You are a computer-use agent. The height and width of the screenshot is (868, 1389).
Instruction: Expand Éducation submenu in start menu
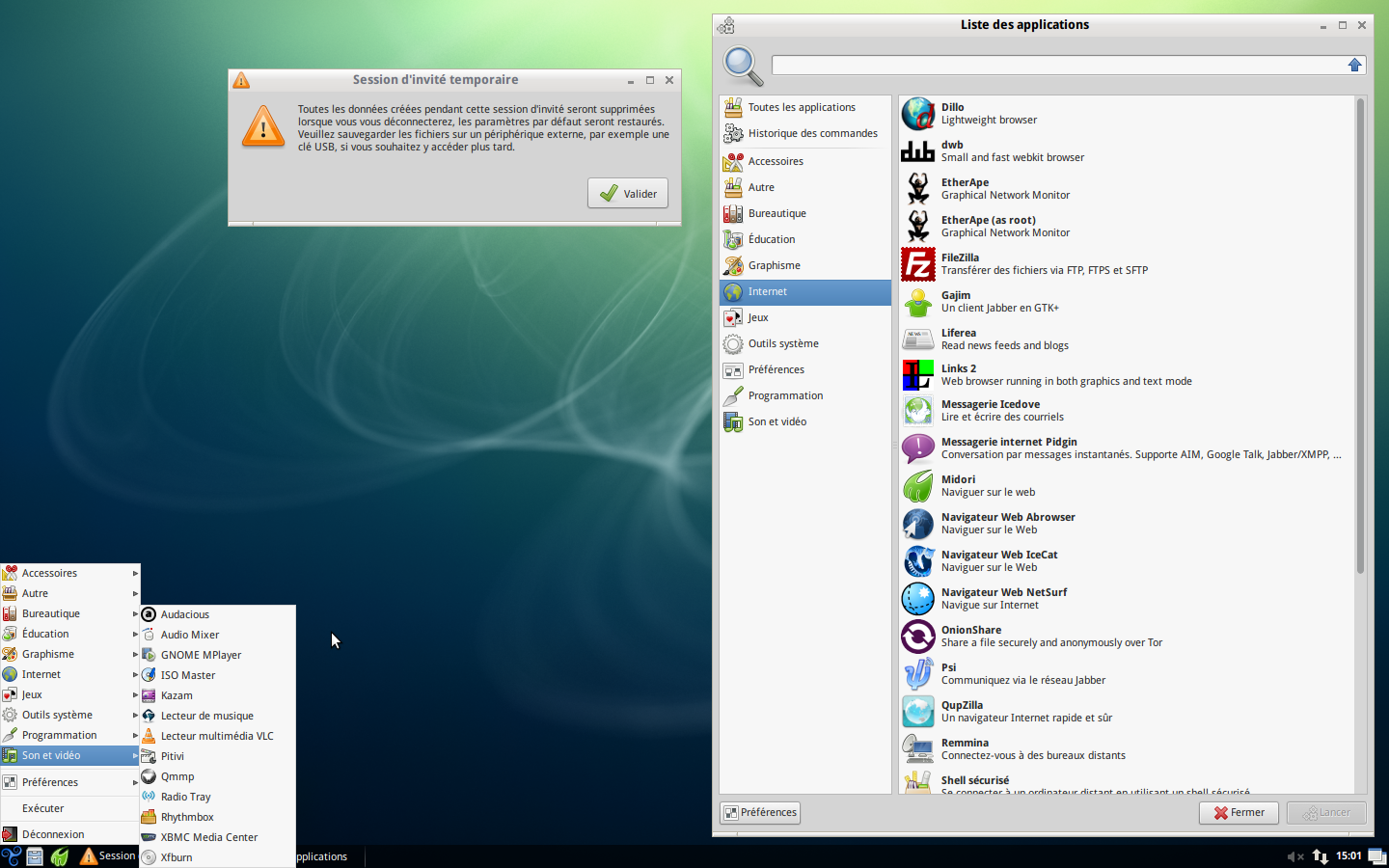tap(70, 634)
